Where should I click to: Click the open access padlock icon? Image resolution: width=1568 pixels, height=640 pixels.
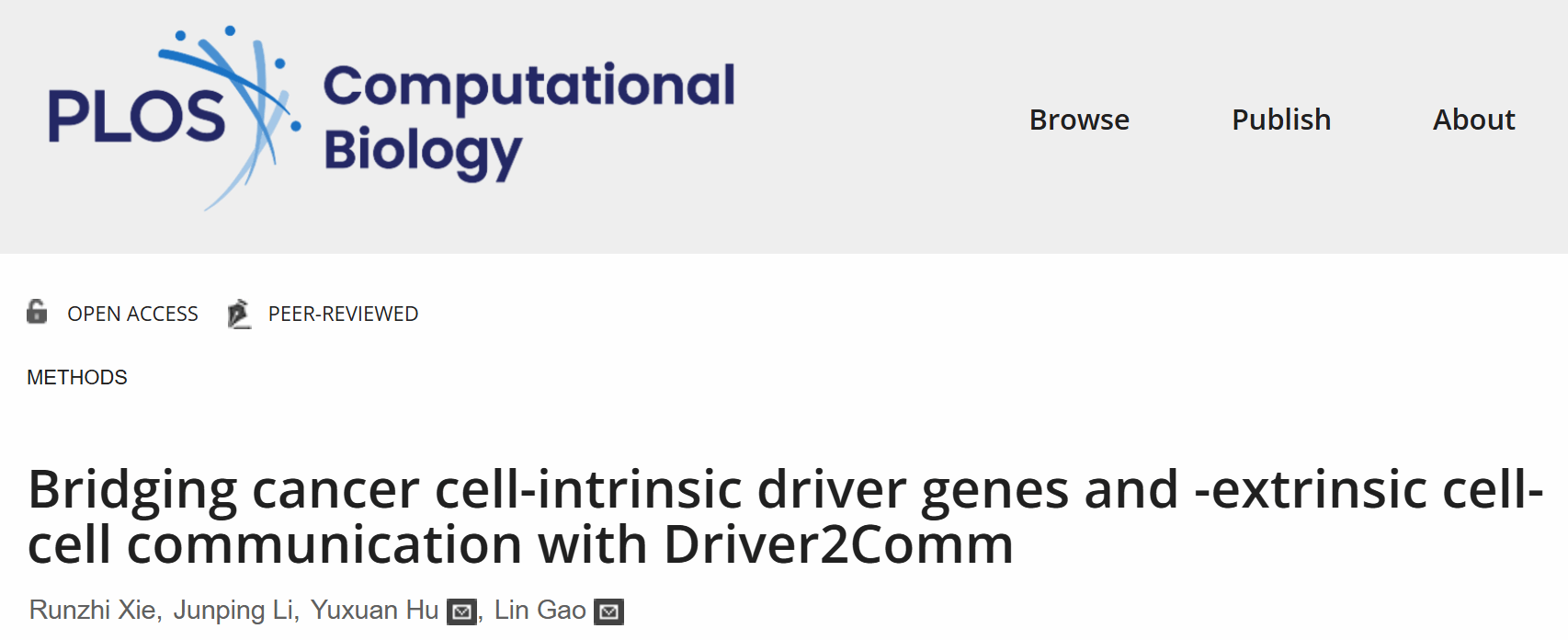(37, 313)
